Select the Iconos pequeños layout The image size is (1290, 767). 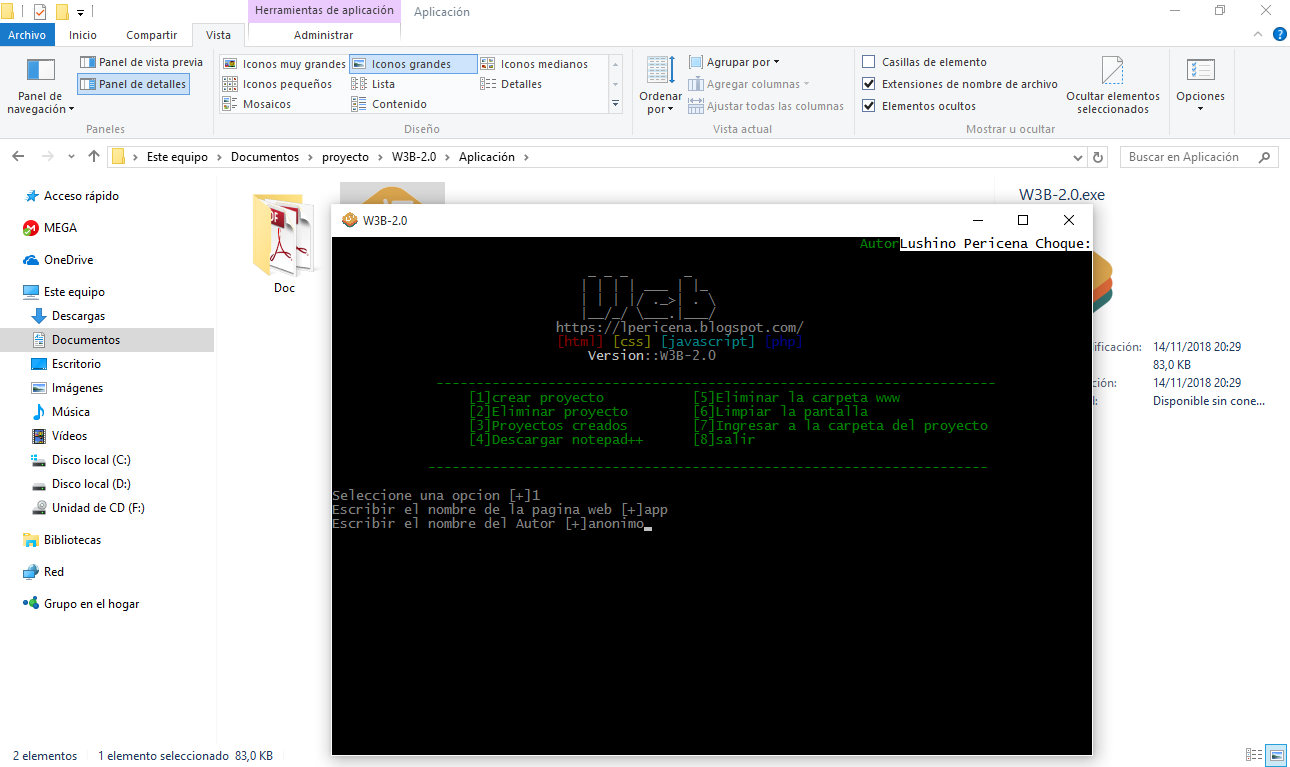pyautogui.click(x=278, y=84)
